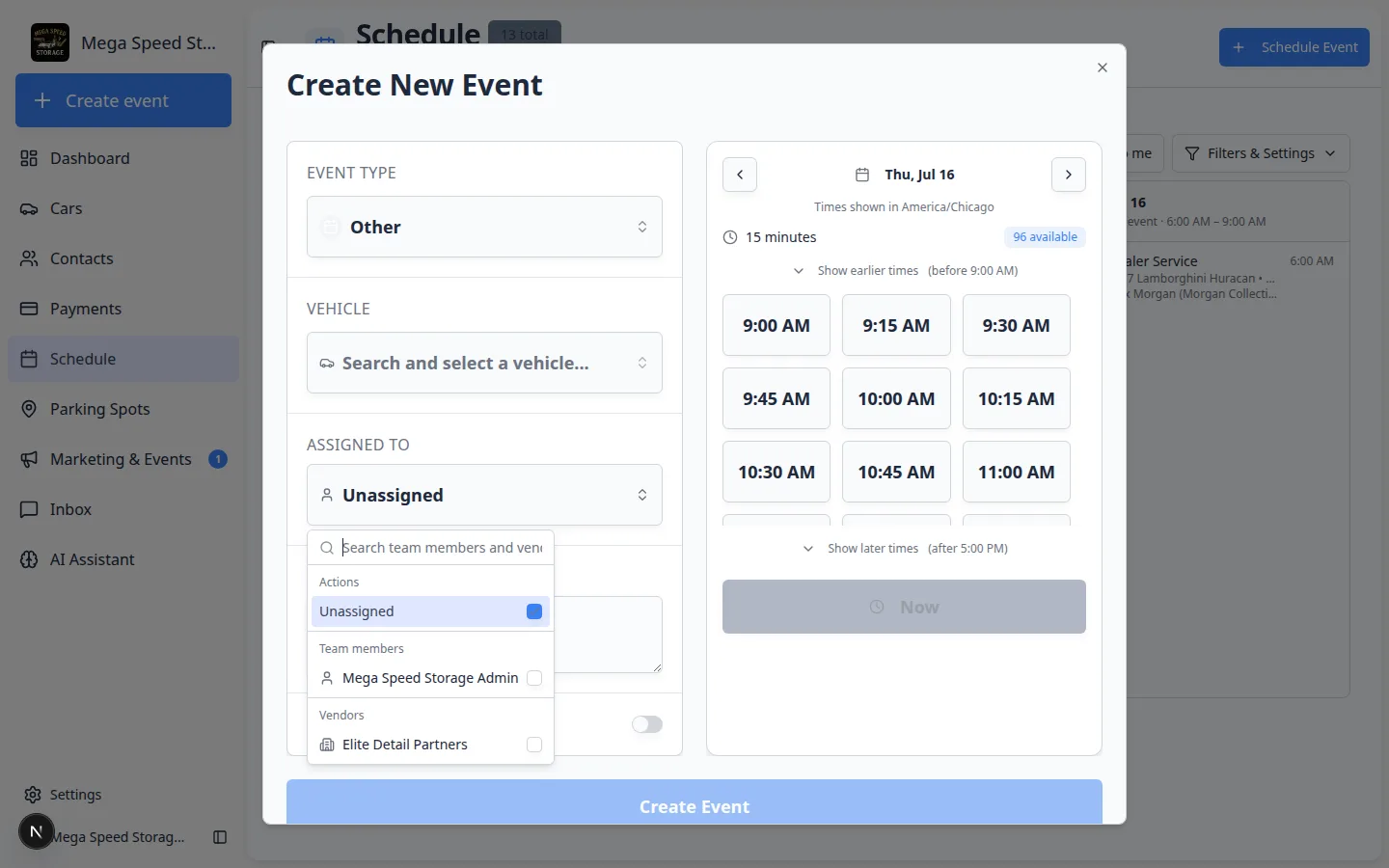1389x868 pixels.
Task: Expand Show earlier times before 9:00 AM
Action: pyautogui.click(x=905, y=271)
